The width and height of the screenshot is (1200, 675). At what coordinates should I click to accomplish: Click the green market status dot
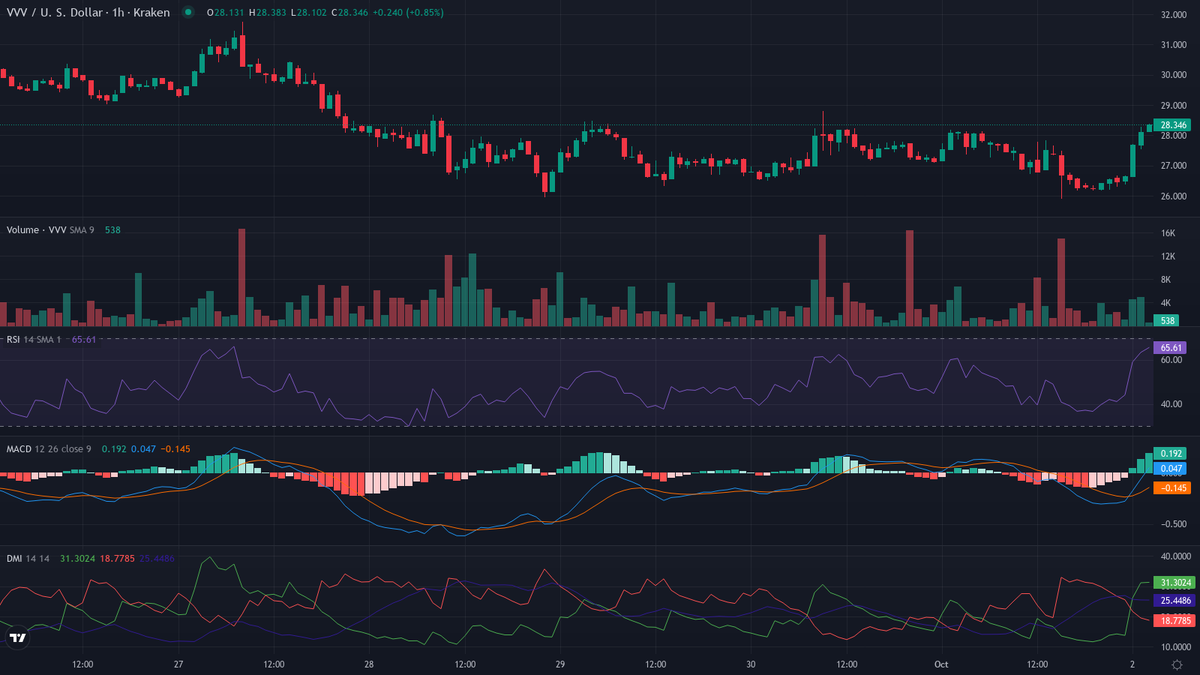(x=188, y=12)
